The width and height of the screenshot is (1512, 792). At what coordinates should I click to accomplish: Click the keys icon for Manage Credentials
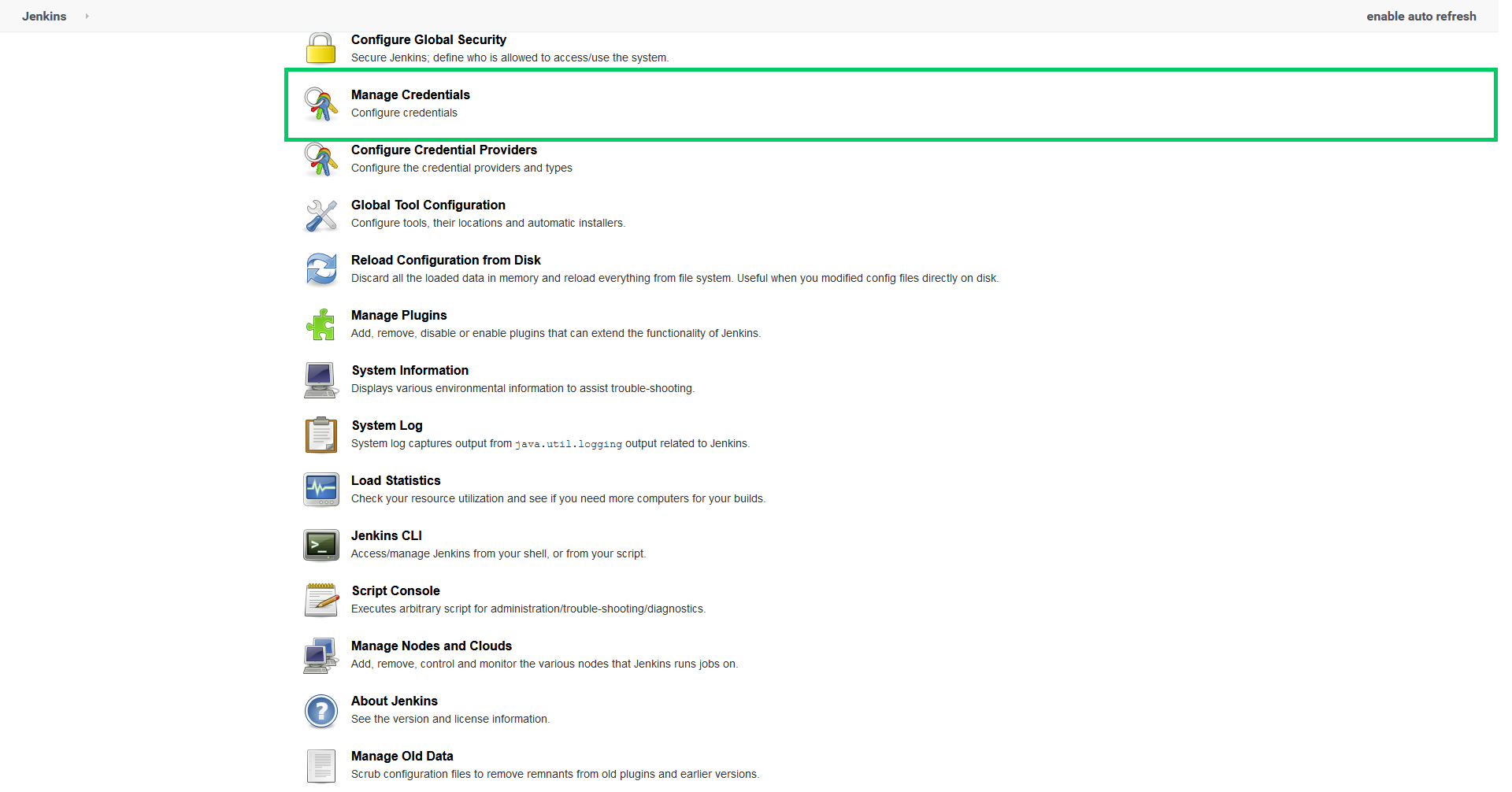coord(321,104)
